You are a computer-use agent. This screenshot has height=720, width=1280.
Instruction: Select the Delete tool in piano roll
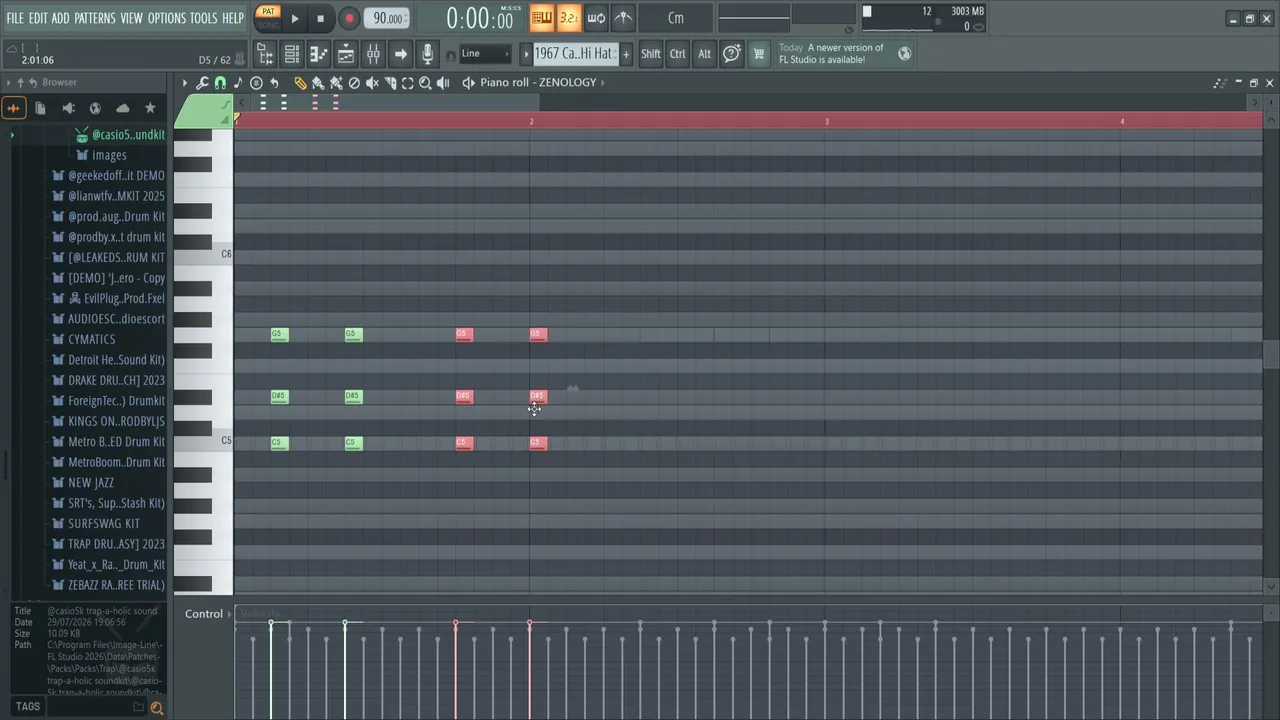click(x=354, y=83)
